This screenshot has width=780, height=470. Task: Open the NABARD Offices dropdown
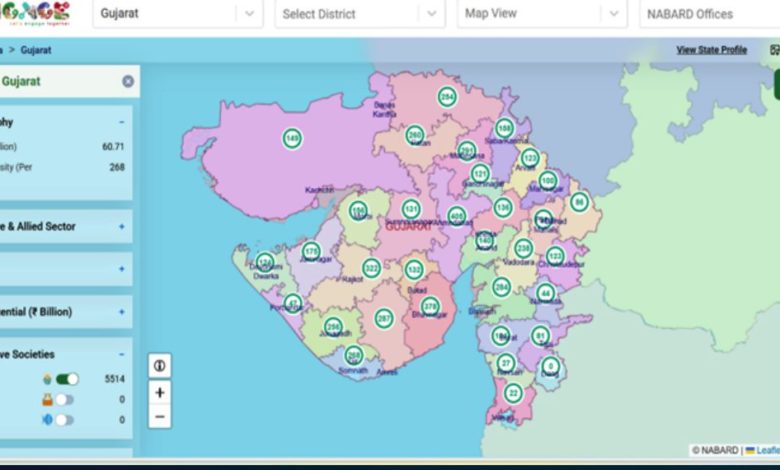[x=705, y=14]
